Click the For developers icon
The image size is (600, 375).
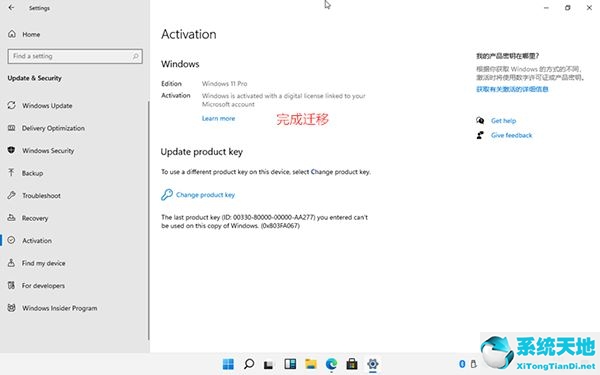click(x=11, y=285)
